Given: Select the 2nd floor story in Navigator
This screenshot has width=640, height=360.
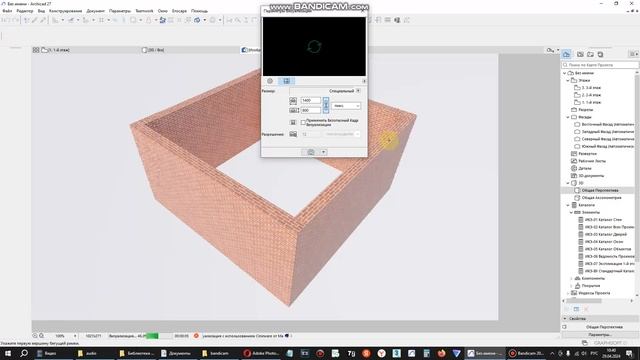Looking at the screenshot, I should pos(588,95).
